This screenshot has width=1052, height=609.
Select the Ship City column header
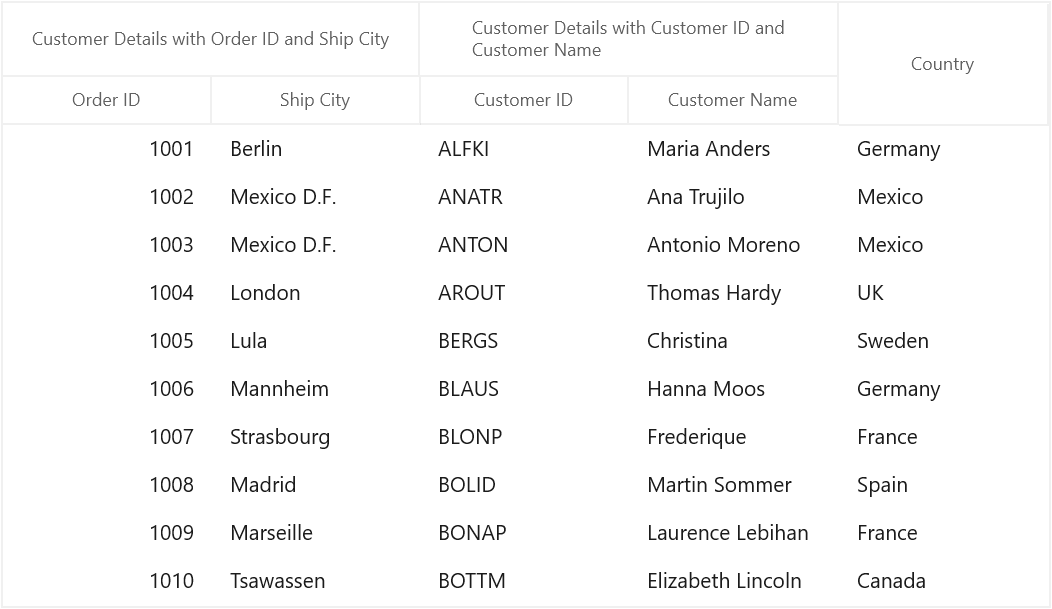315,100
